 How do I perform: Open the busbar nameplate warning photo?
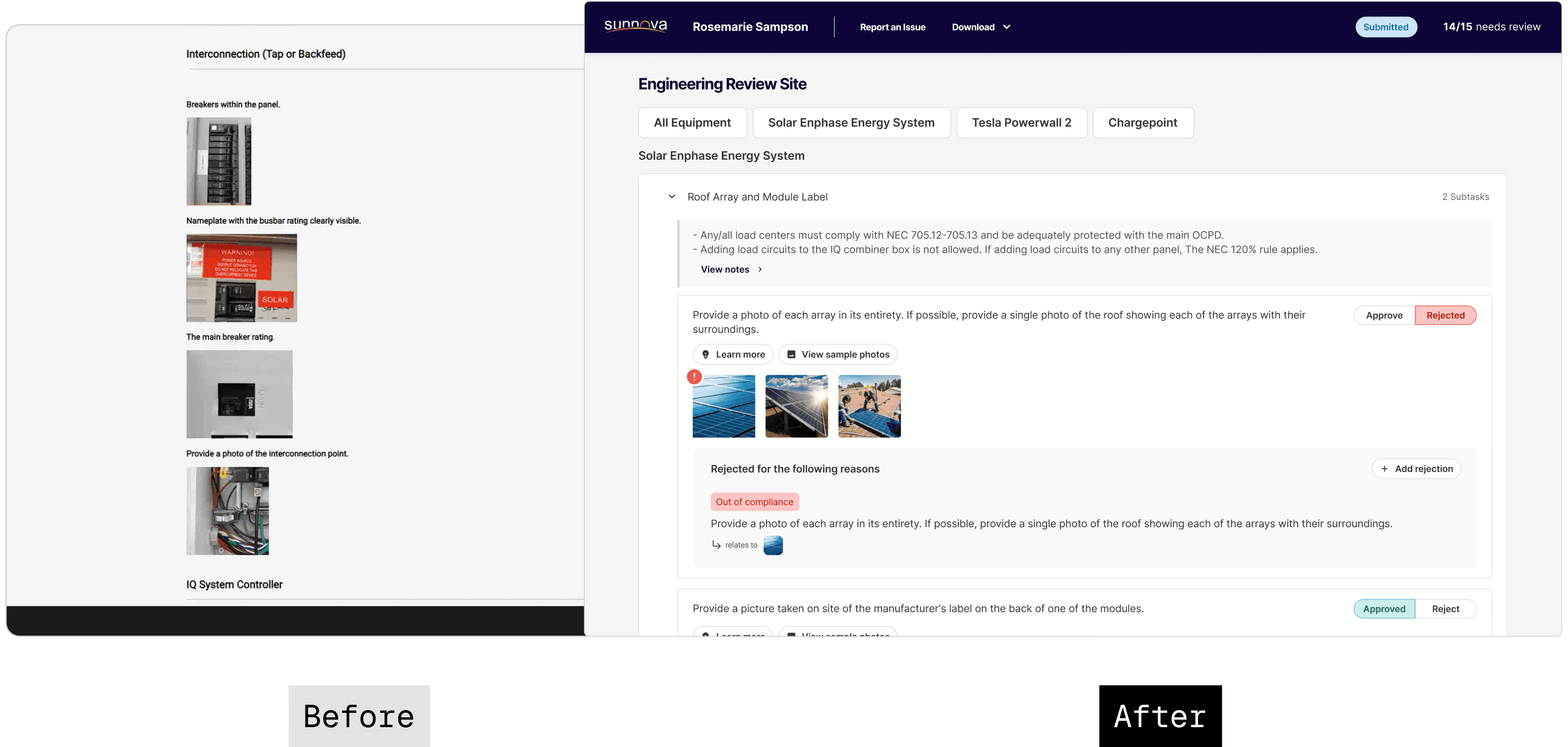tap(242, 278)
